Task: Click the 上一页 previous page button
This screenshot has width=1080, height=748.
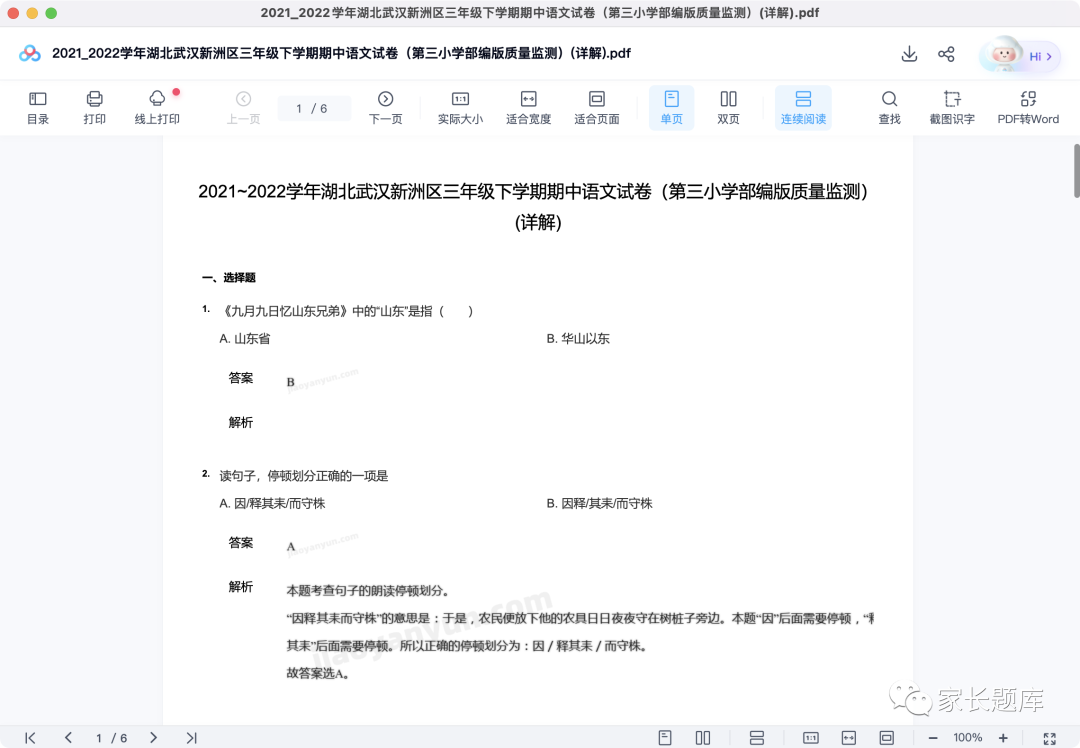Action: [x=243, y=108]
